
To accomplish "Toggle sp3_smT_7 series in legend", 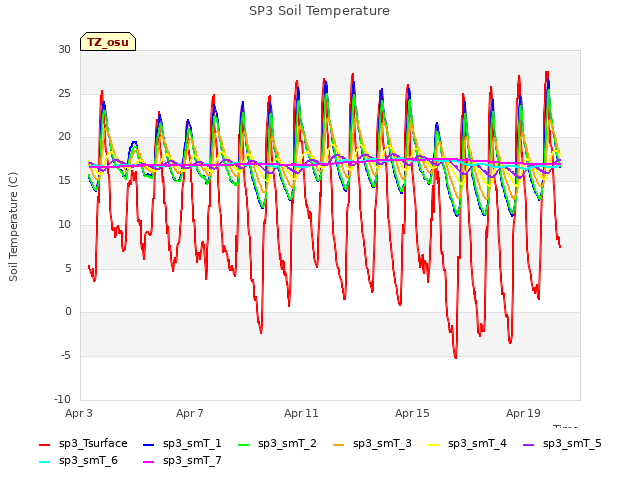I will [182, 460].
